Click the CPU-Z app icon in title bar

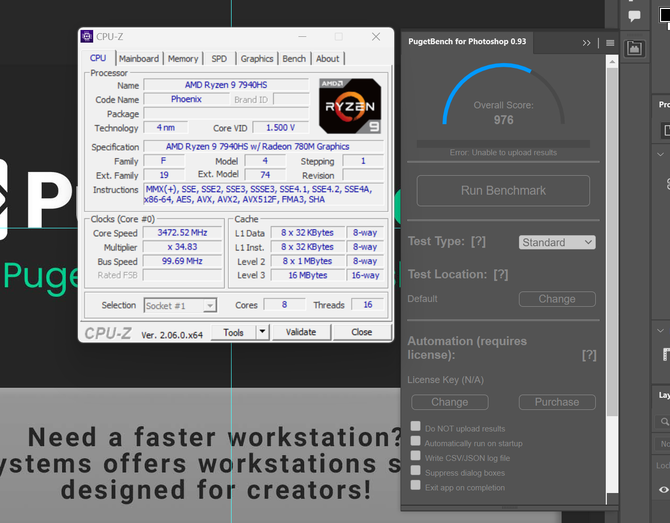point(87,37)
